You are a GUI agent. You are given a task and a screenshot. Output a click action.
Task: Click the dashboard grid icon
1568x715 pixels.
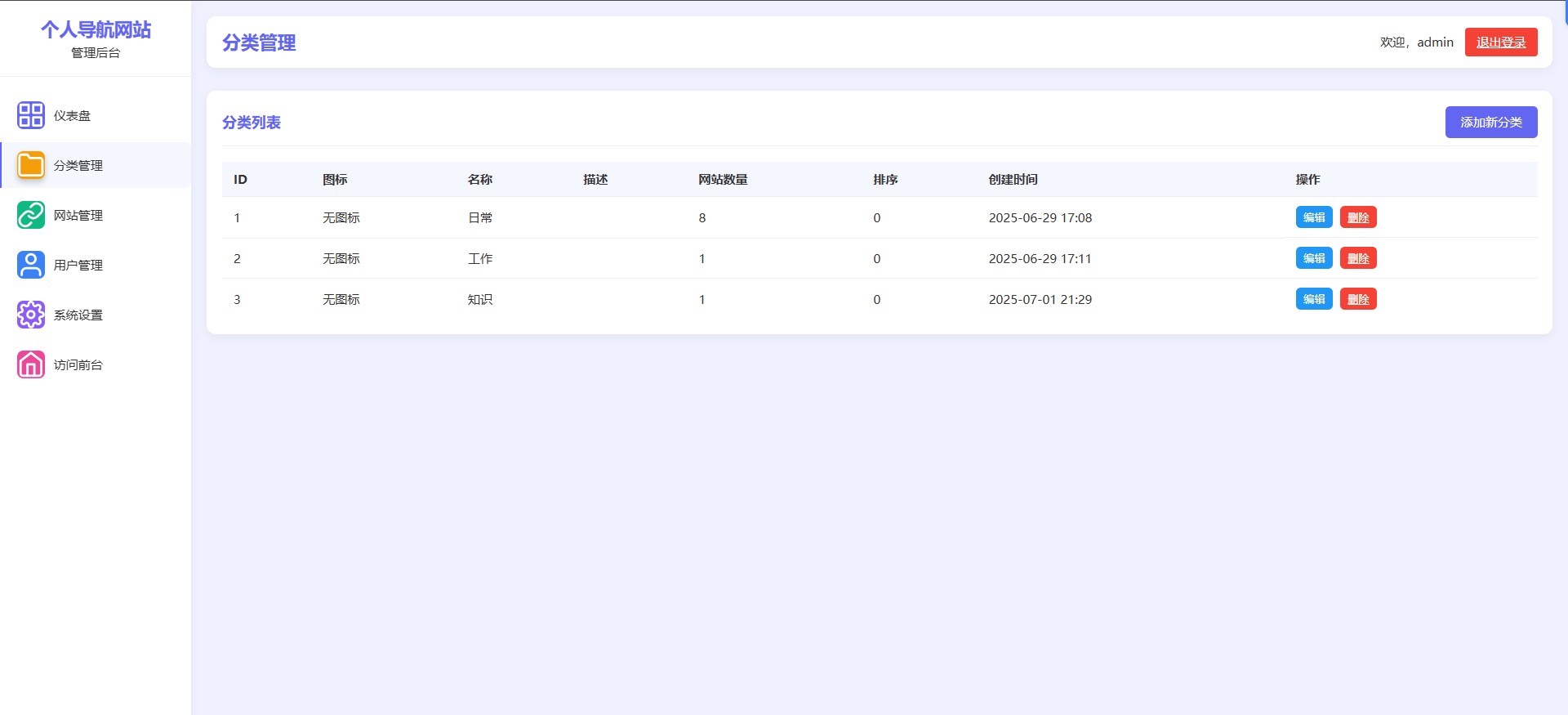click(31, 115)
